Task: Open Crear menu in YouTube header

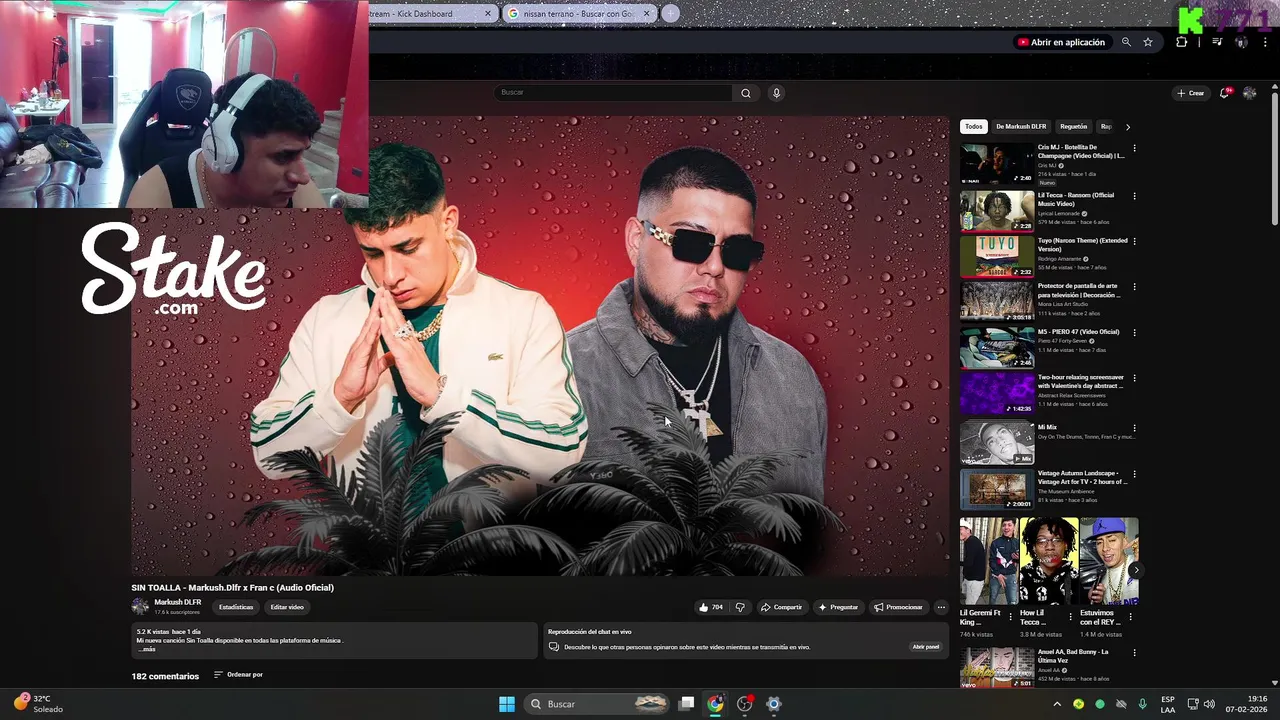Action: point(1190,93)
